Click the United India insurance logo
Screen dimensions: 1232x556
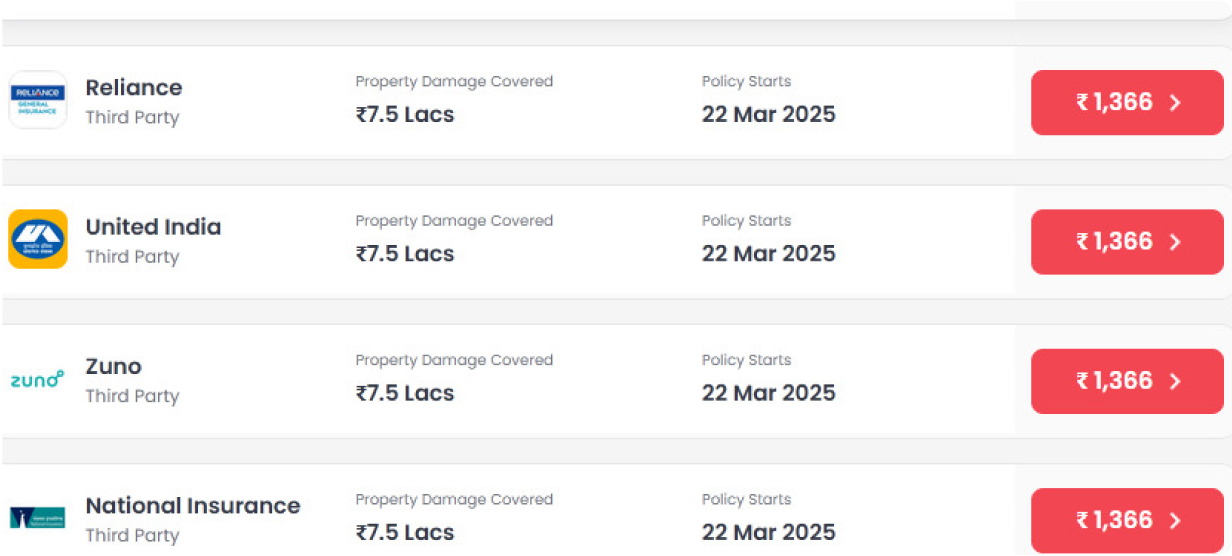(38, 239)
